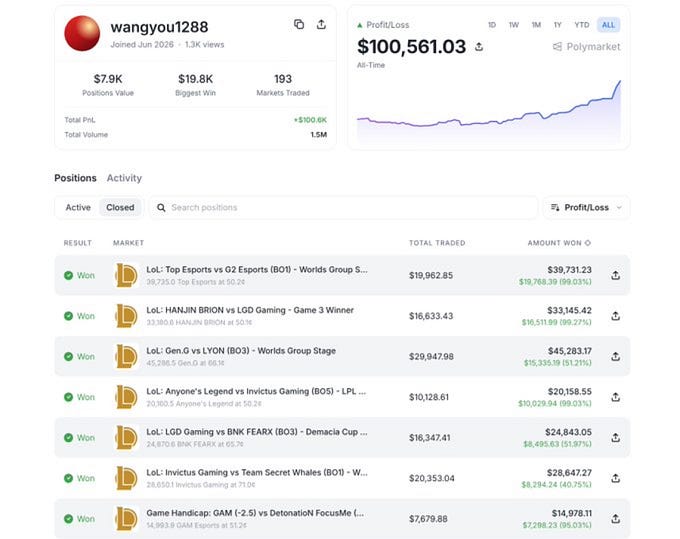Share the Invictus vs Team Secret Whales position
Viewport: 680px width, 539px height.
pyautogui.click(x=615, y=478)
